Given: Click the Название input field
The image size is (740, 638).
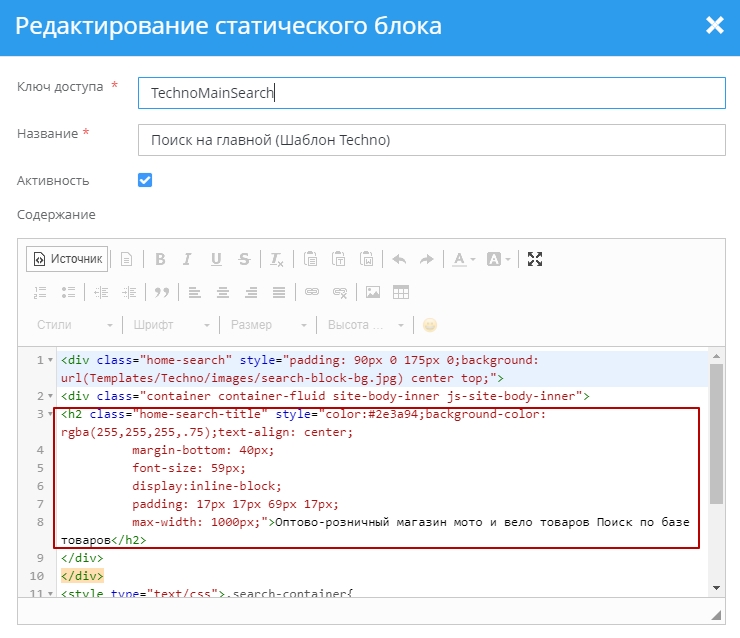Looking at the screenshot, I should click(x=431, y=140).
